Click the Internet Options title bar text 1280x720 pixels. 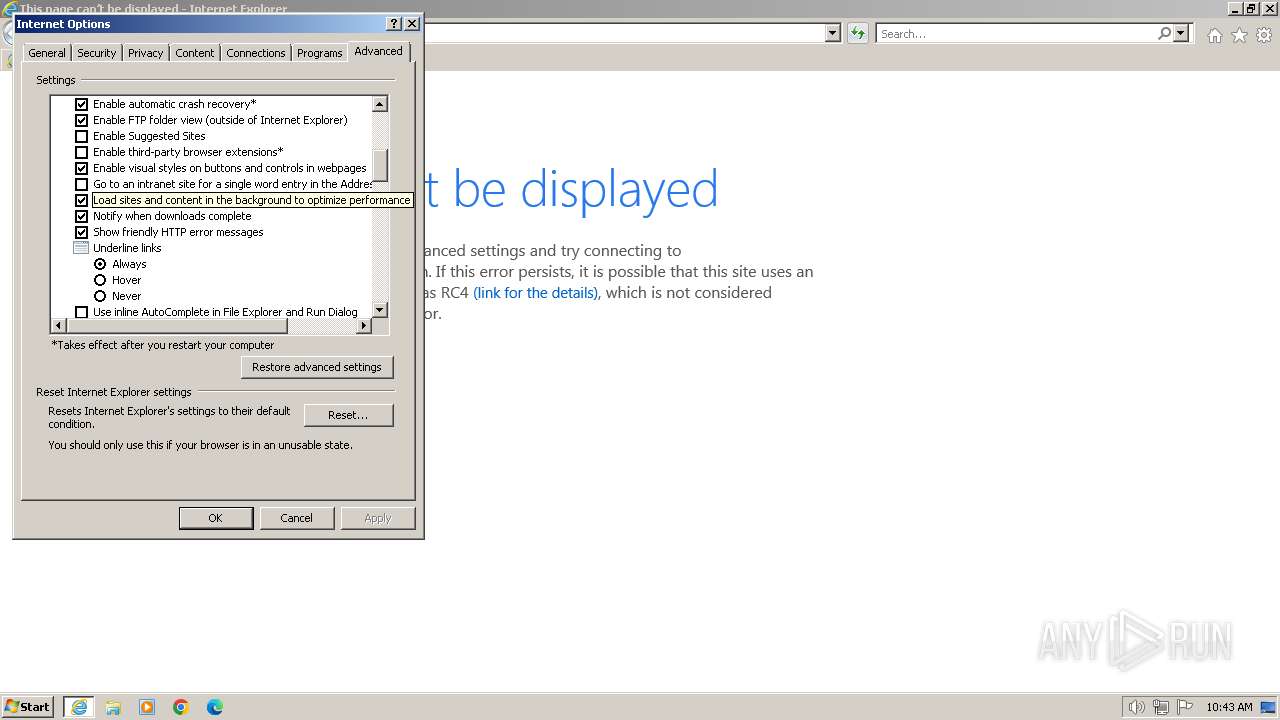click(64, 24)
